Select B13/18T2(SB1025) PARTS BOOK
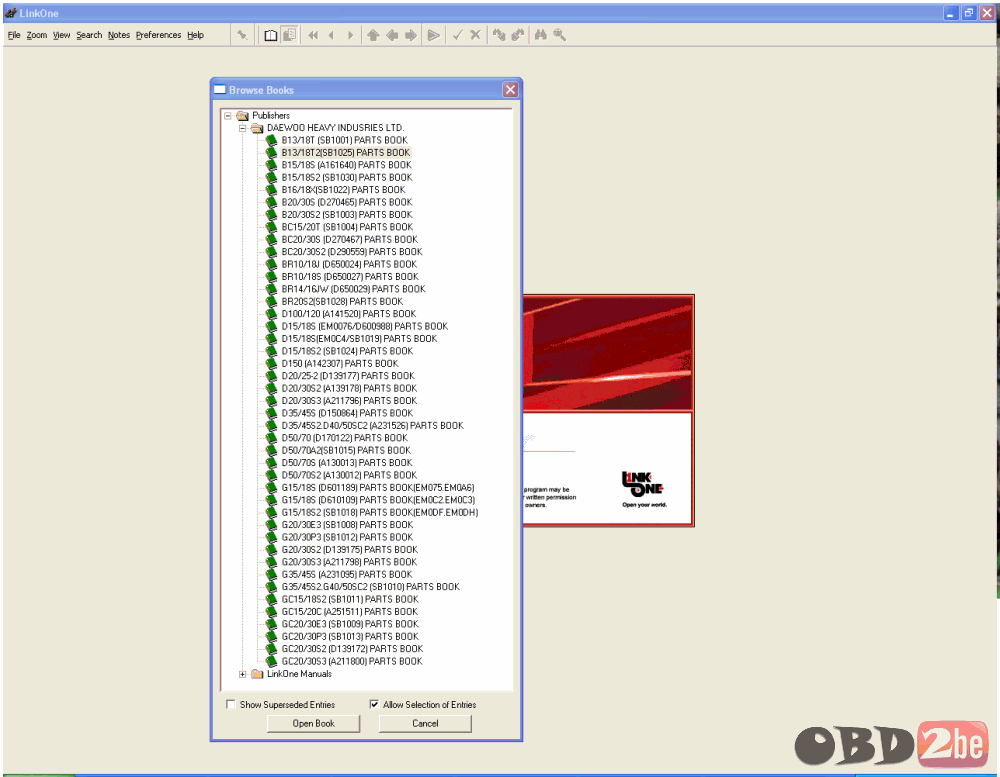Viewport: 1000px width, 777px height. (346, 153)
